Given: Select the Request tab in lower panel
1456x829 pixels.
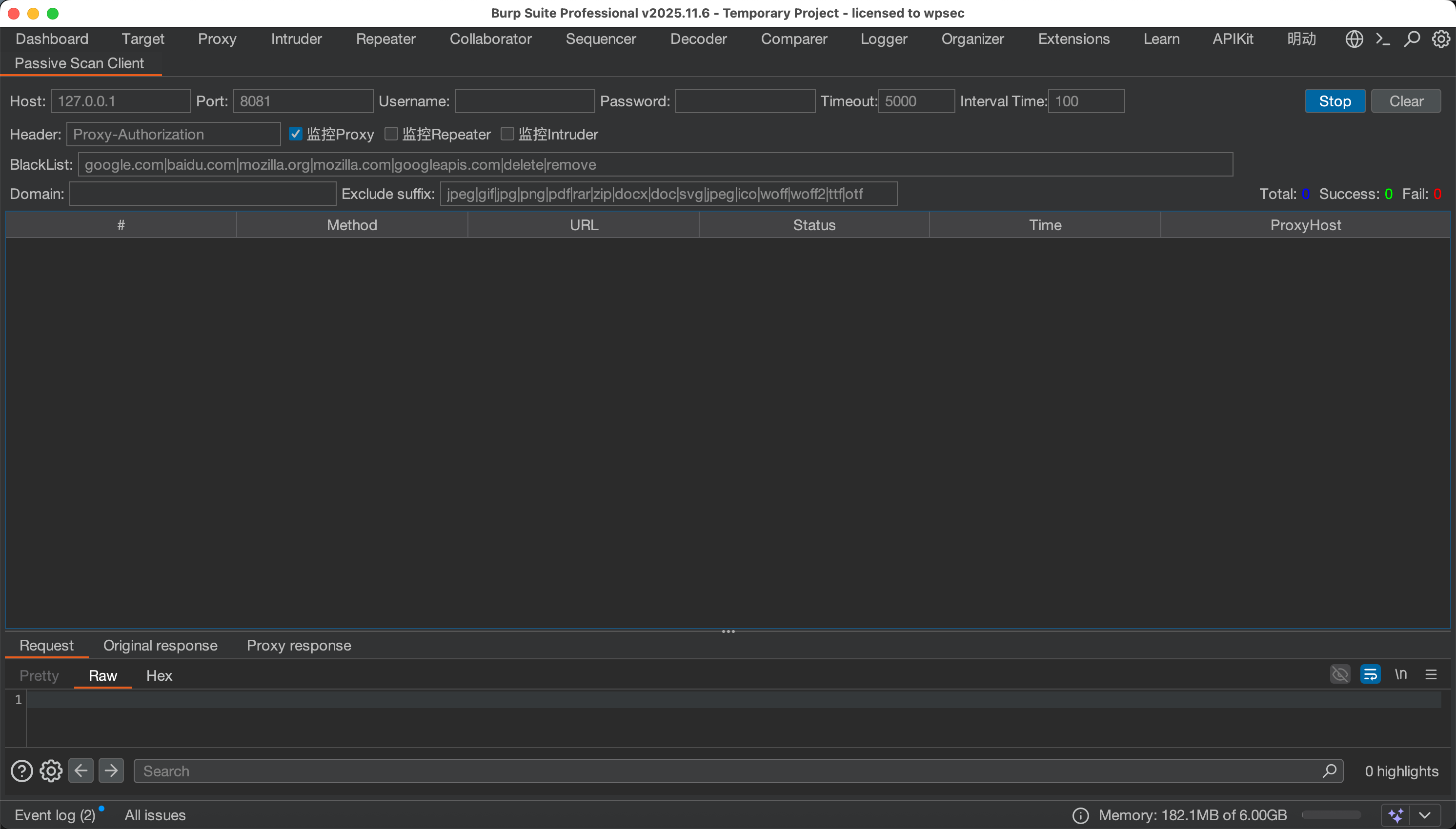Looking at the screenshot, I should [x=46, y=645].
